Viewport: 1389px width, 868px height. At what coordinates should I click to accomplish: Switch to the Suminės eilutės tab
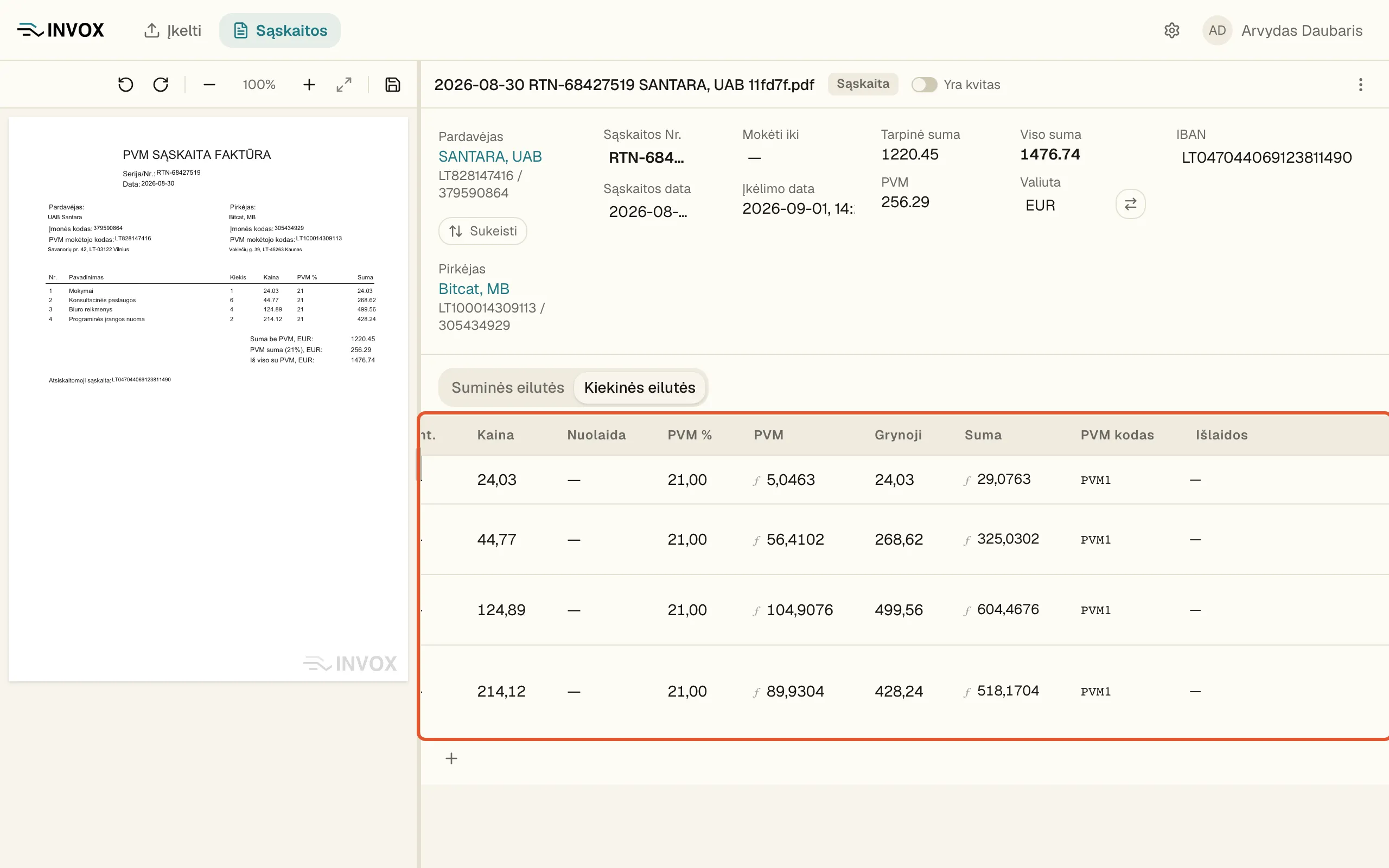[x=507, y=387]
